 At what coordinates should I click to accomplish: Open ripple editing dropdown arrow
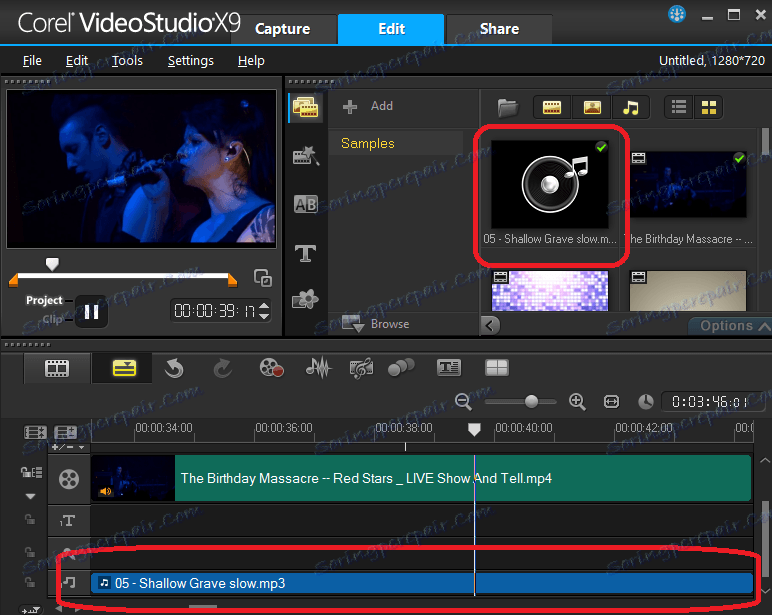(x=31, y=496)
